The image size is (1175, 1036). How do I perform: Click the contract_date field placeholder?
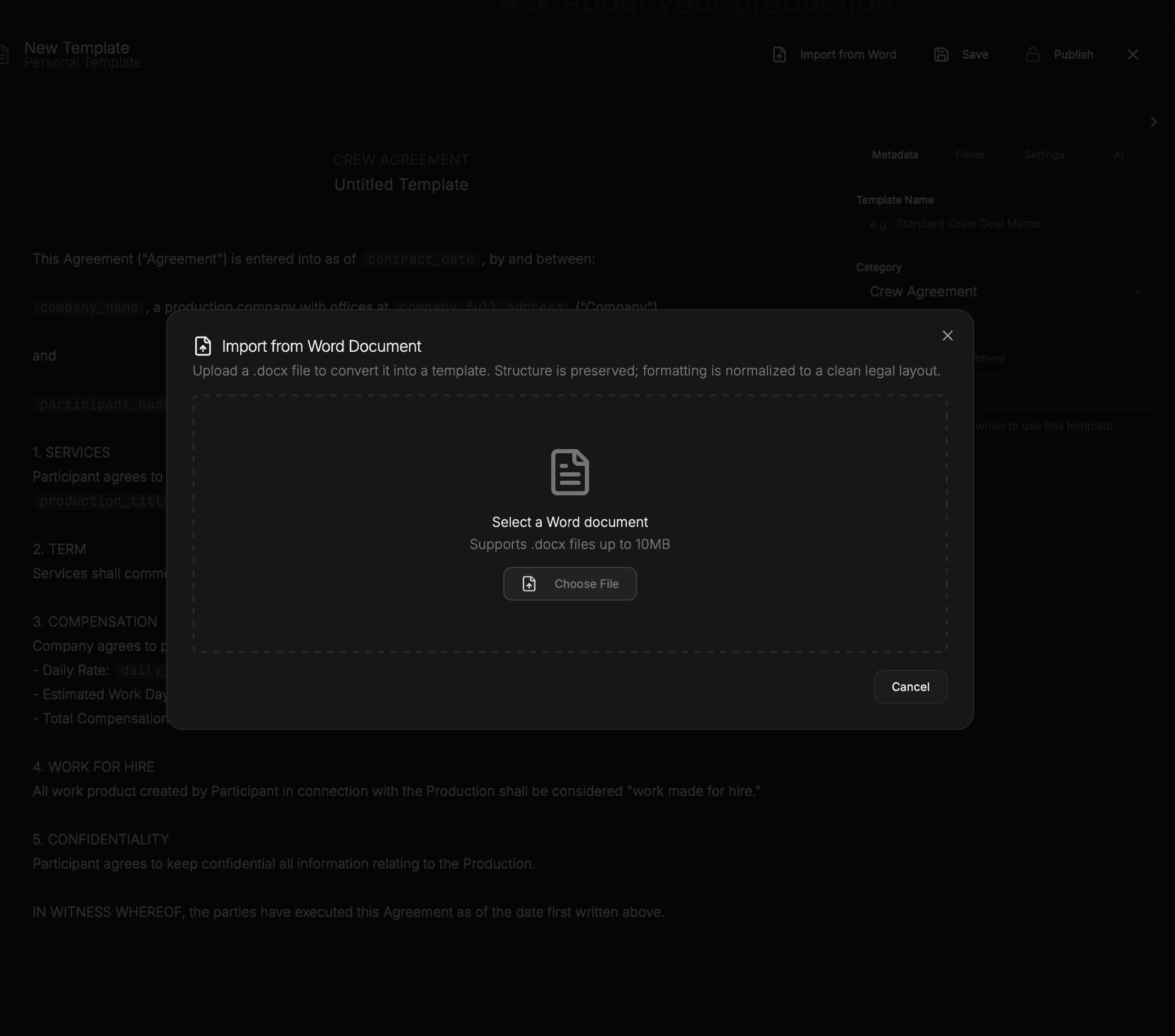420,259
